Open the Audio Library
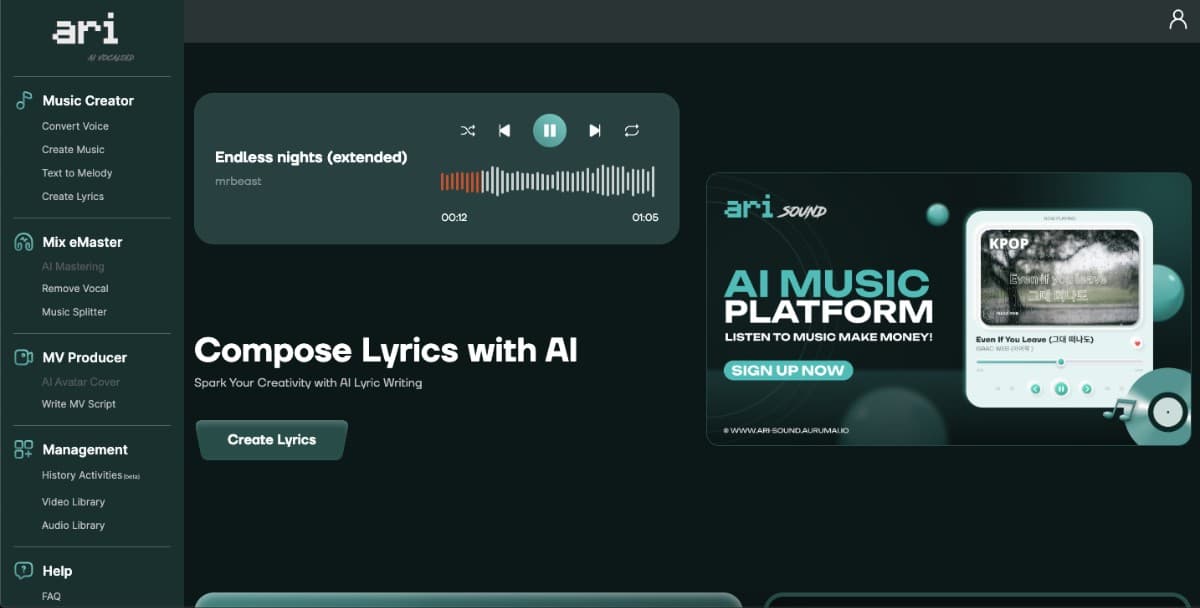The width and height of the screenshot is (1200, 608). [x=73, y=525]
